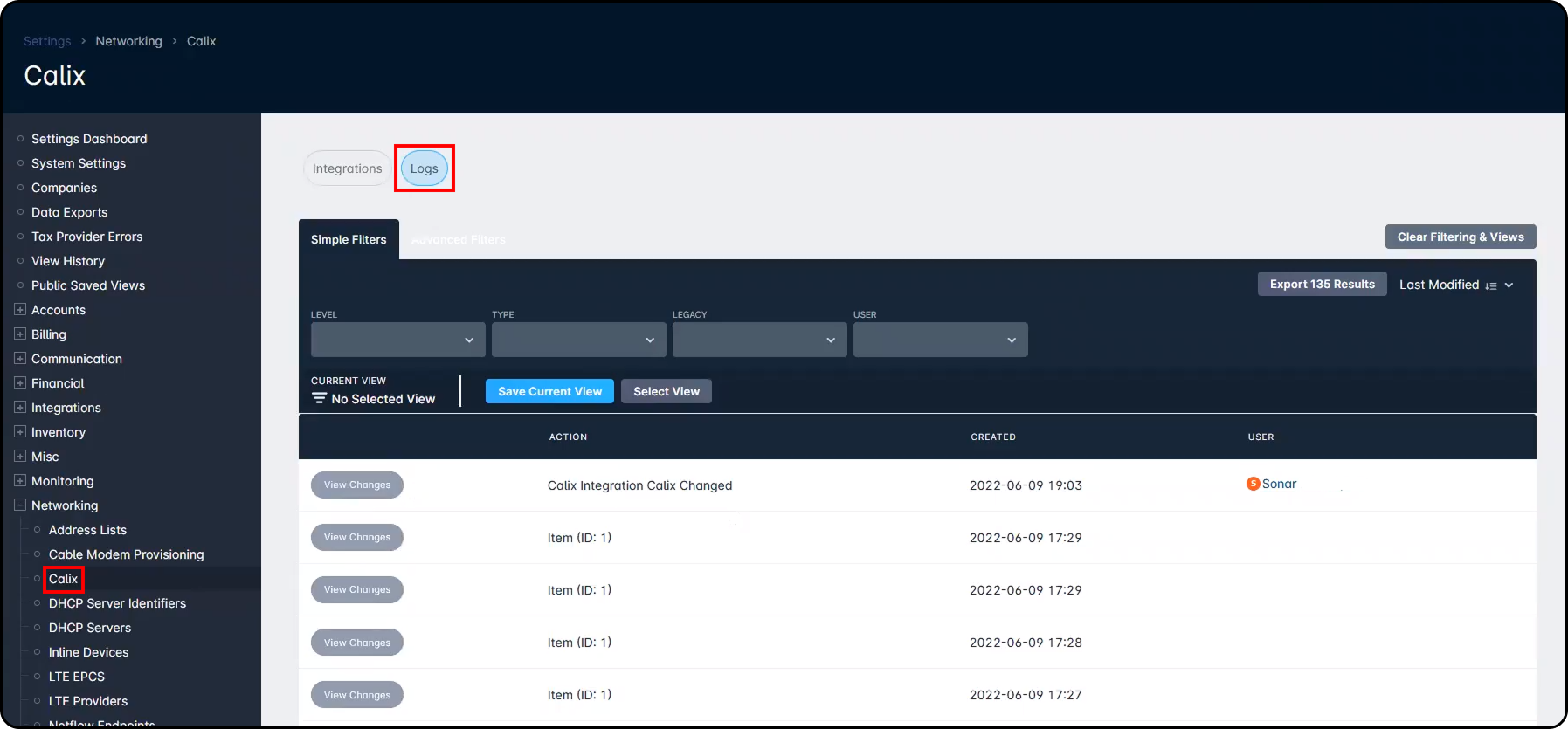
Task: Open the Last Modified sort dropdown
Action: click(x=1456, y=285)
